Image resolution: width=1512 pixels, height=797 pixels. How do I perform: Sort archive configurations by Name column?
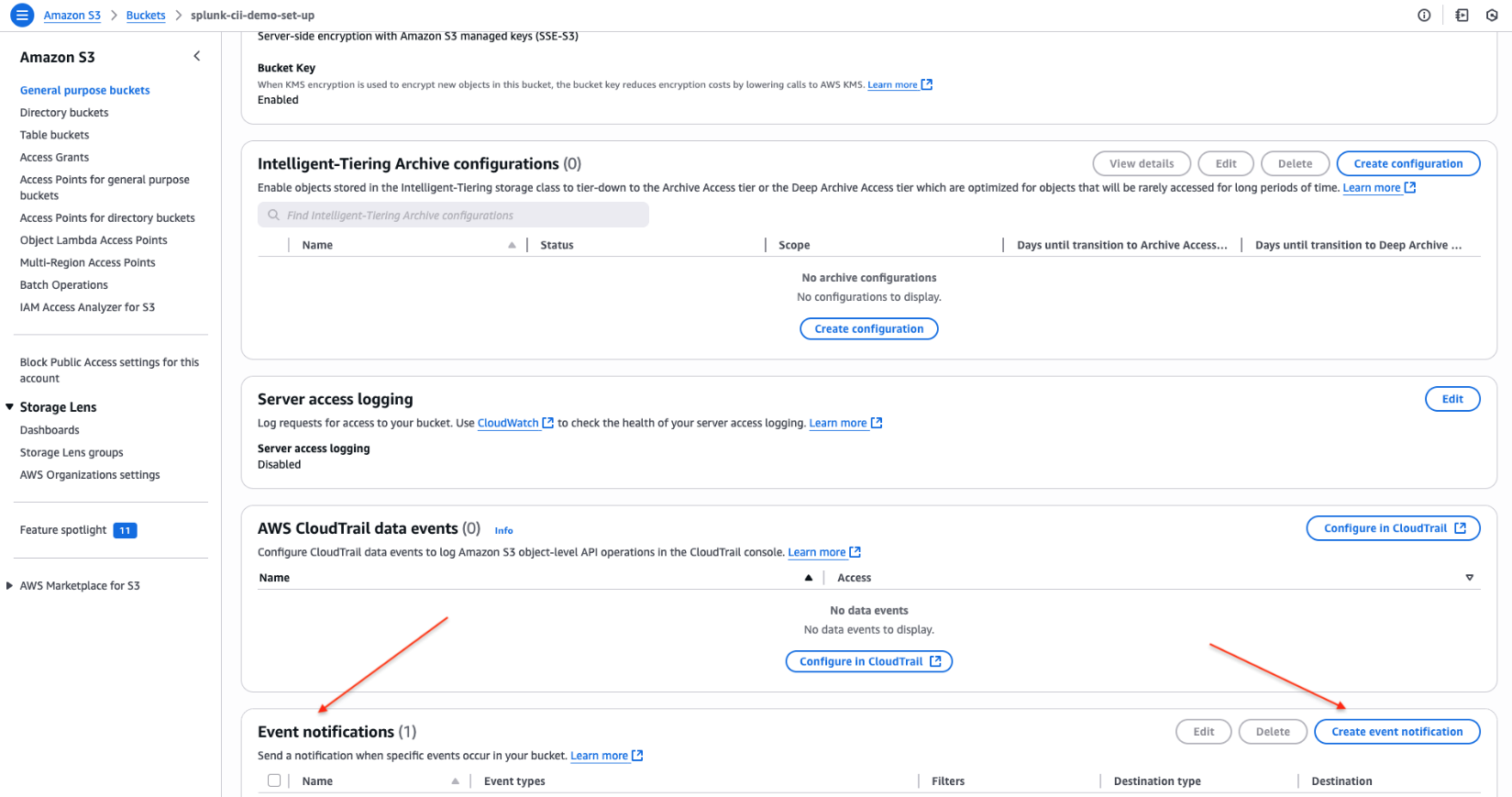click(512, 245)
